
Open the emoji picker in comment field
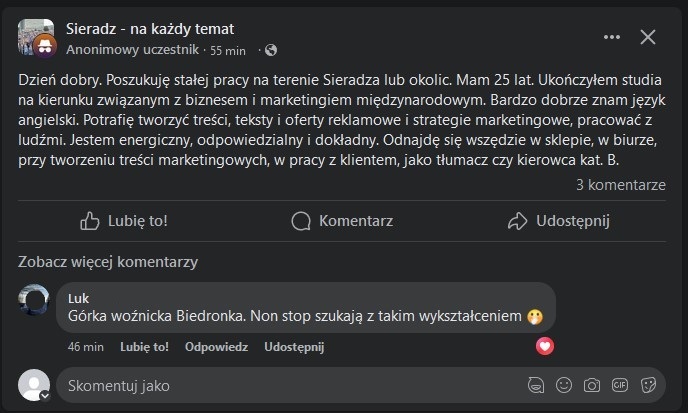564,385
